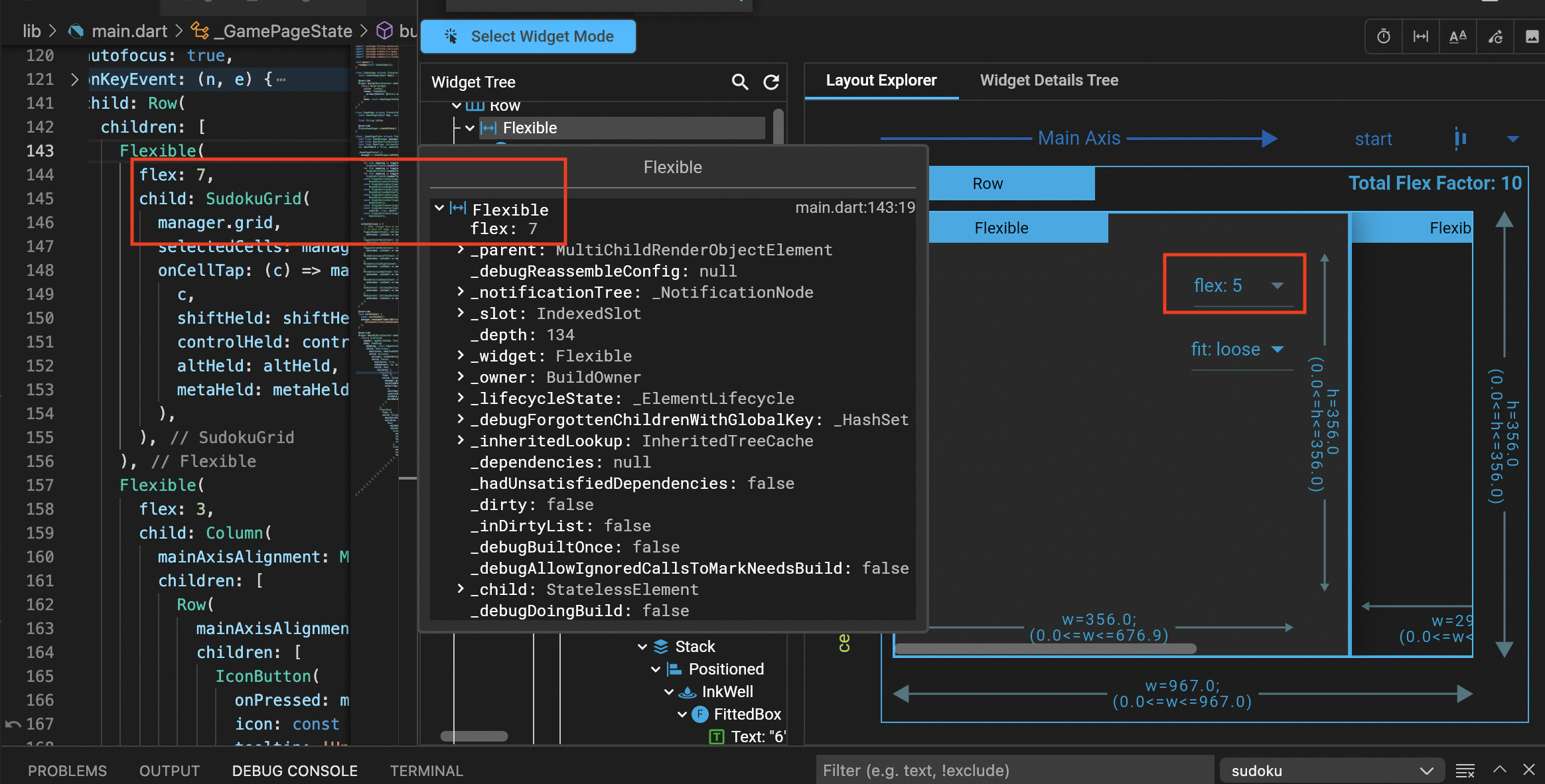Open the TERMINAL tab
The width and height of the screenshot is (1545, 784).
[x=426, y=770]
